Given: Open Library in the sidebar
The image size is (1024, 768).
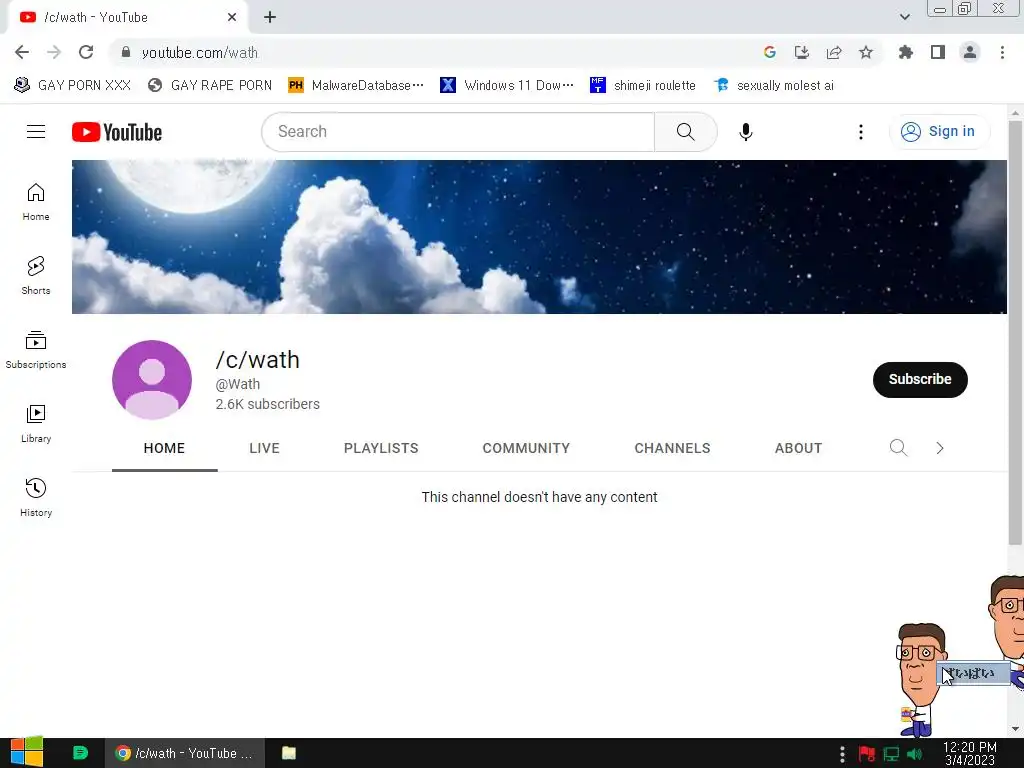Looking at the screenshot, I should coord(36,424).
